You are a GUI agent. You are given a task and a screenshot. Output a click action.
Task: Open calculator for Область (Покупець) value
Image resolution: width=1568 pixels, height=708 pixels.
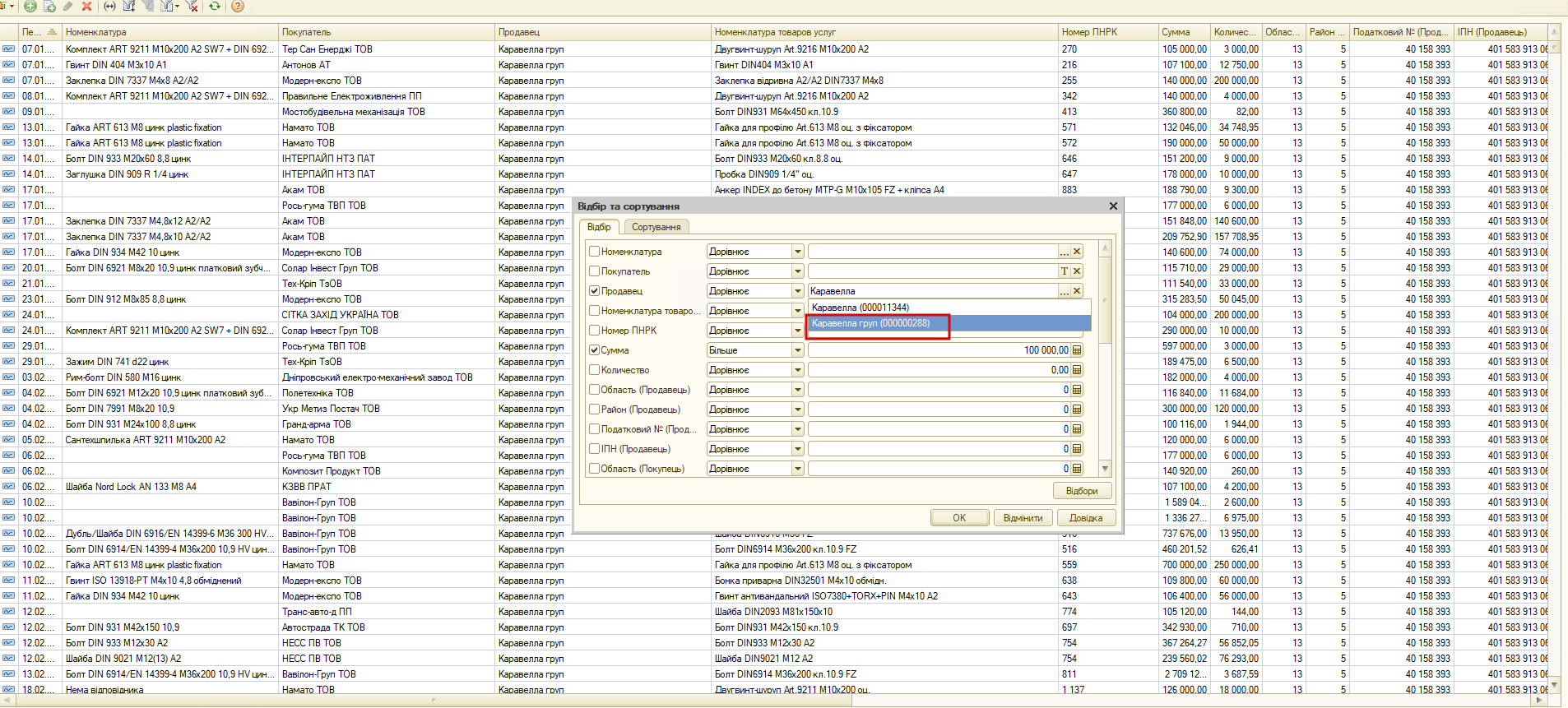(1077, 469)
